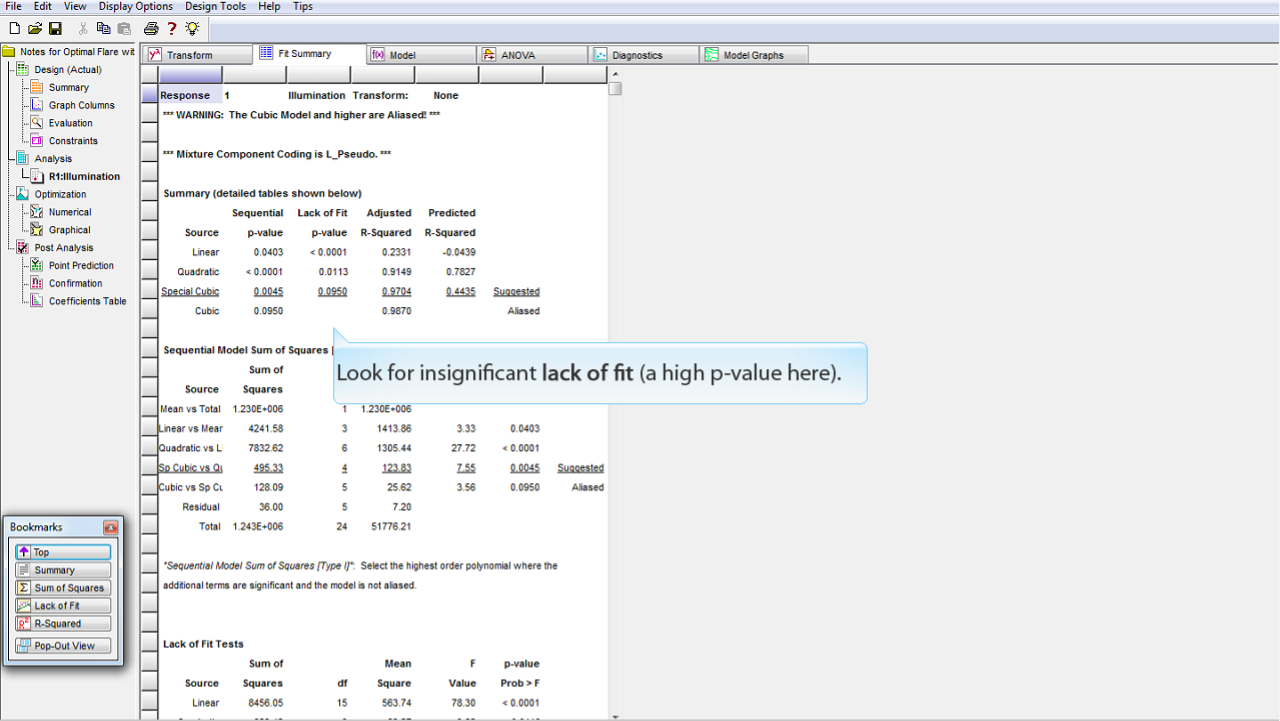Open the Constraints node
Image resolution: width=1280 pixels, height=721 pixels.
[x=65, y=141]
